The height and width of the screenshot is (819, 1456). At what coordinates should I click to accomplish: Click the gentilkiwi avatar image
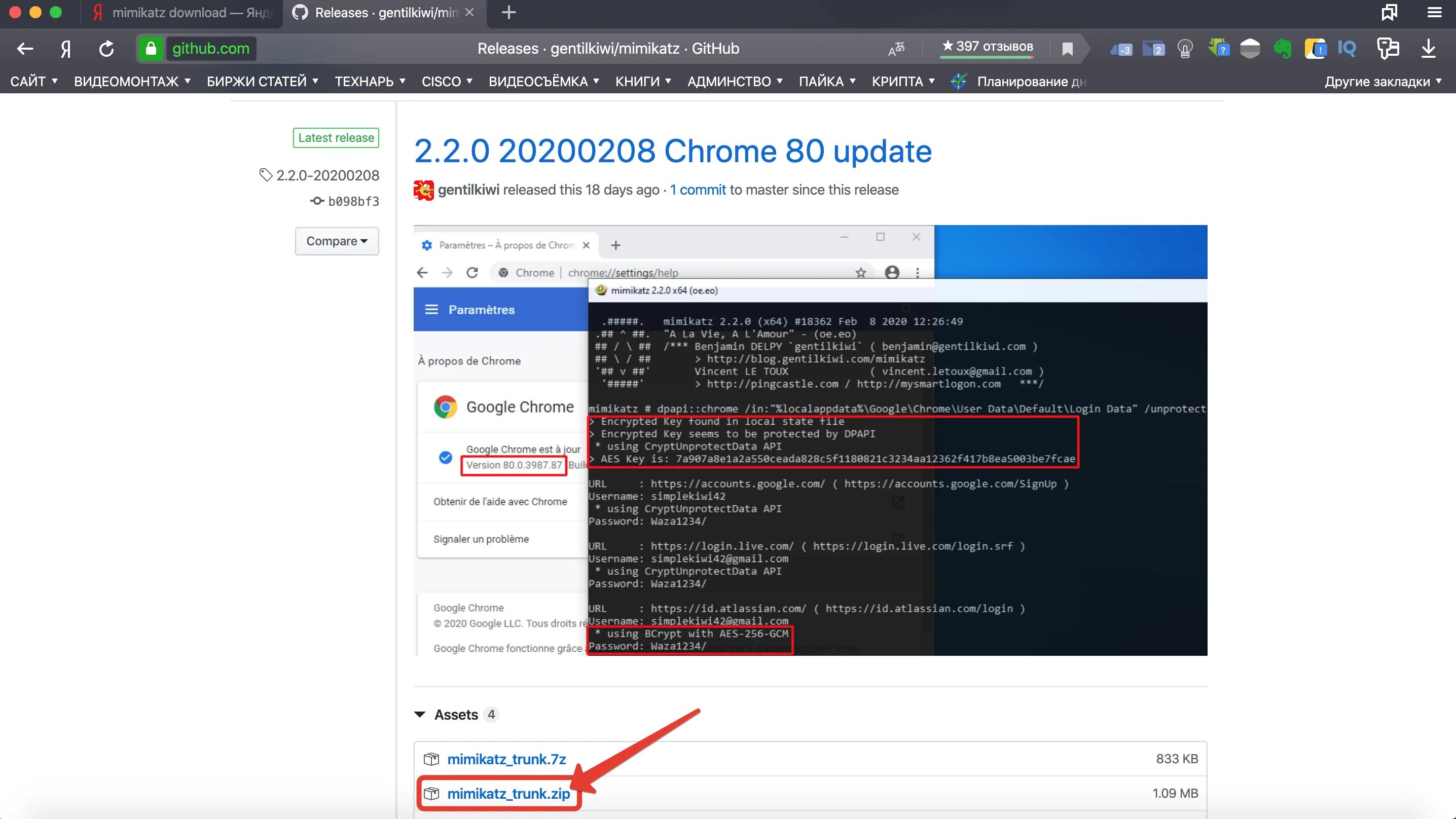point(423,190)
